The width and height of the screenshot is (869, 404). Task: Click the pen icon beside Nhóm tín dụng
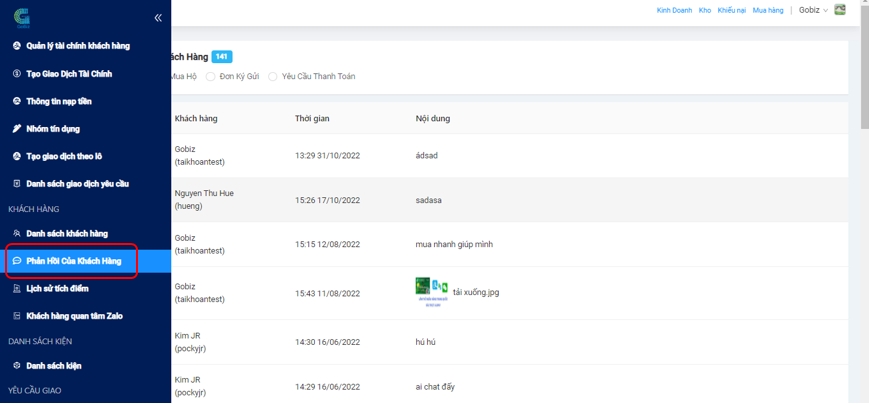(16, 129)
